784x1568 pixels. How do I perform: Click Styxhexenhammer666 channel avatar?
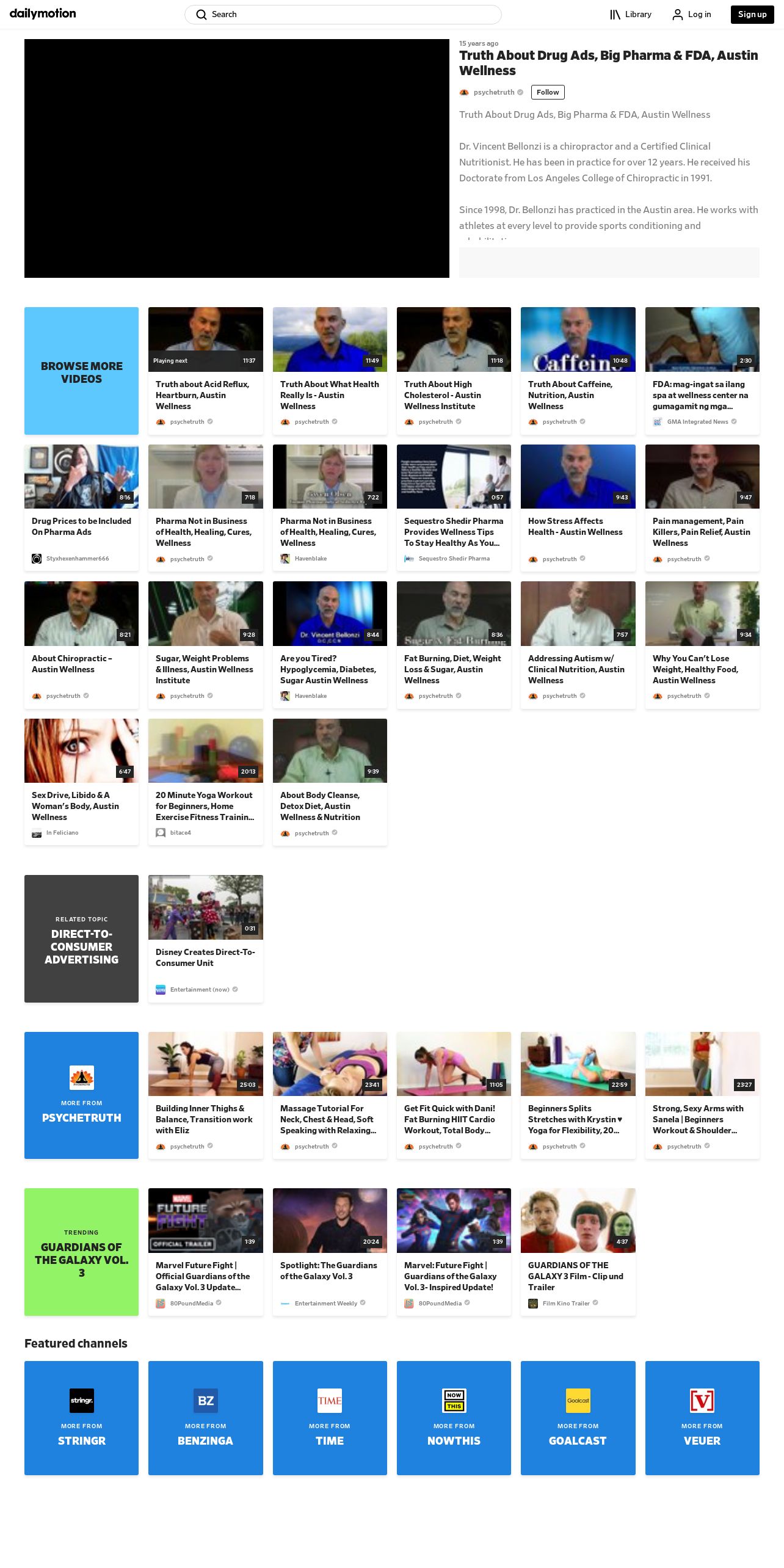pyautogui.click(x=37, y=559)
